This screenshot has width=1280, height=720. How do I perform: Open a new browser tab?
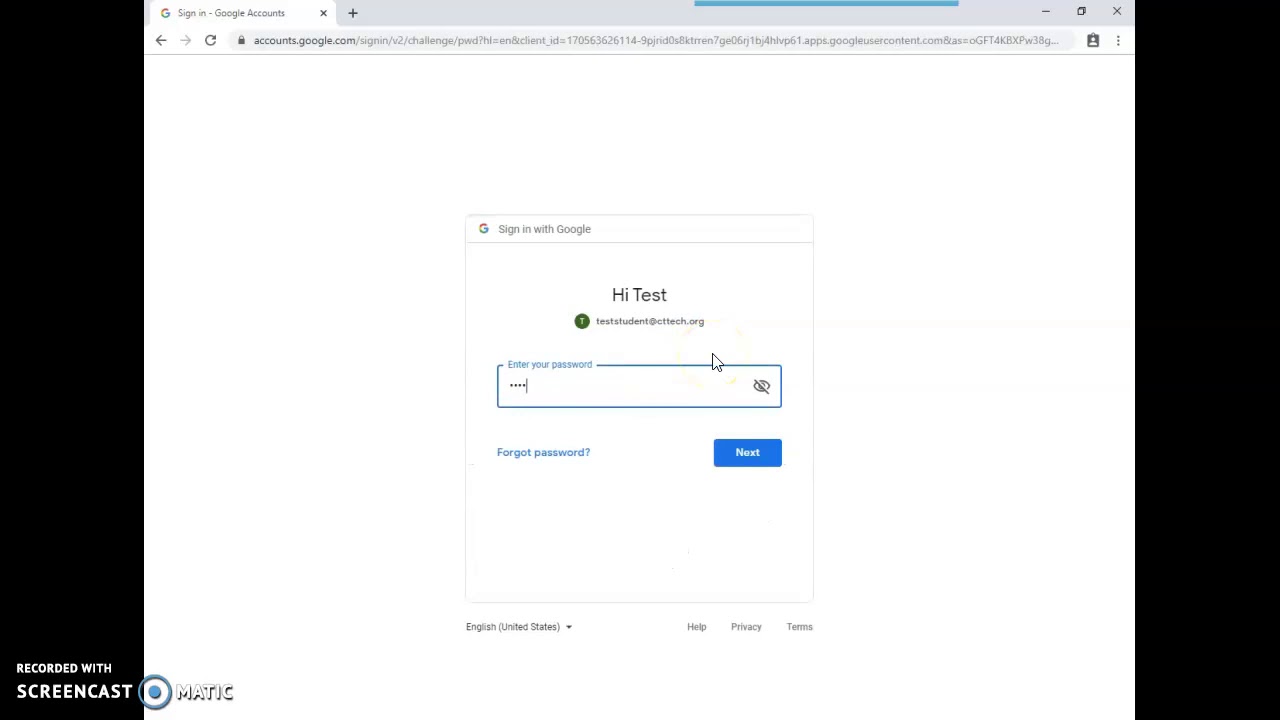pos(352,13)
